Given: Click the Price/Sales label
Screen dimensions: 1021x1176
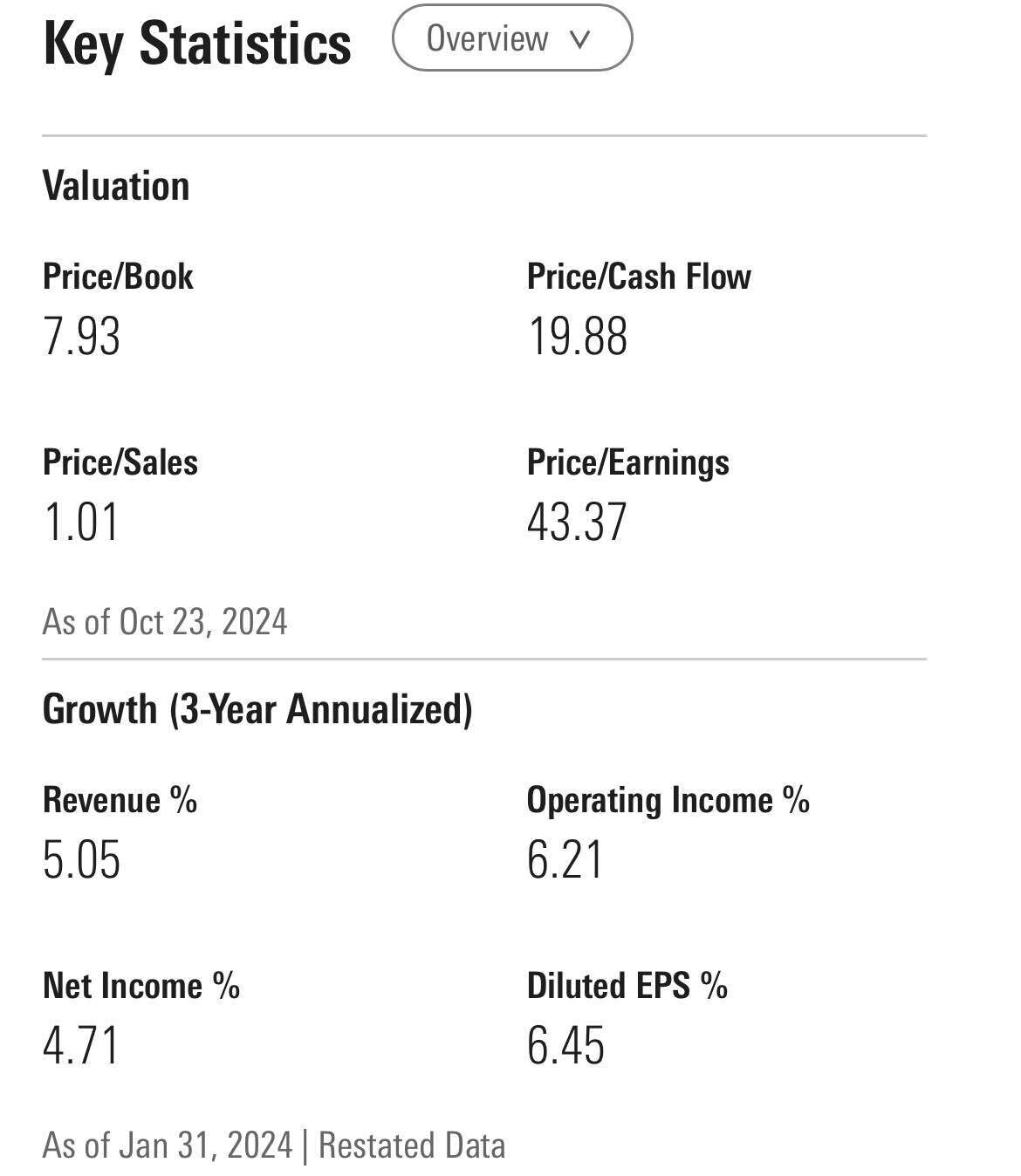Looking at the screenshot, I should 120,463.
